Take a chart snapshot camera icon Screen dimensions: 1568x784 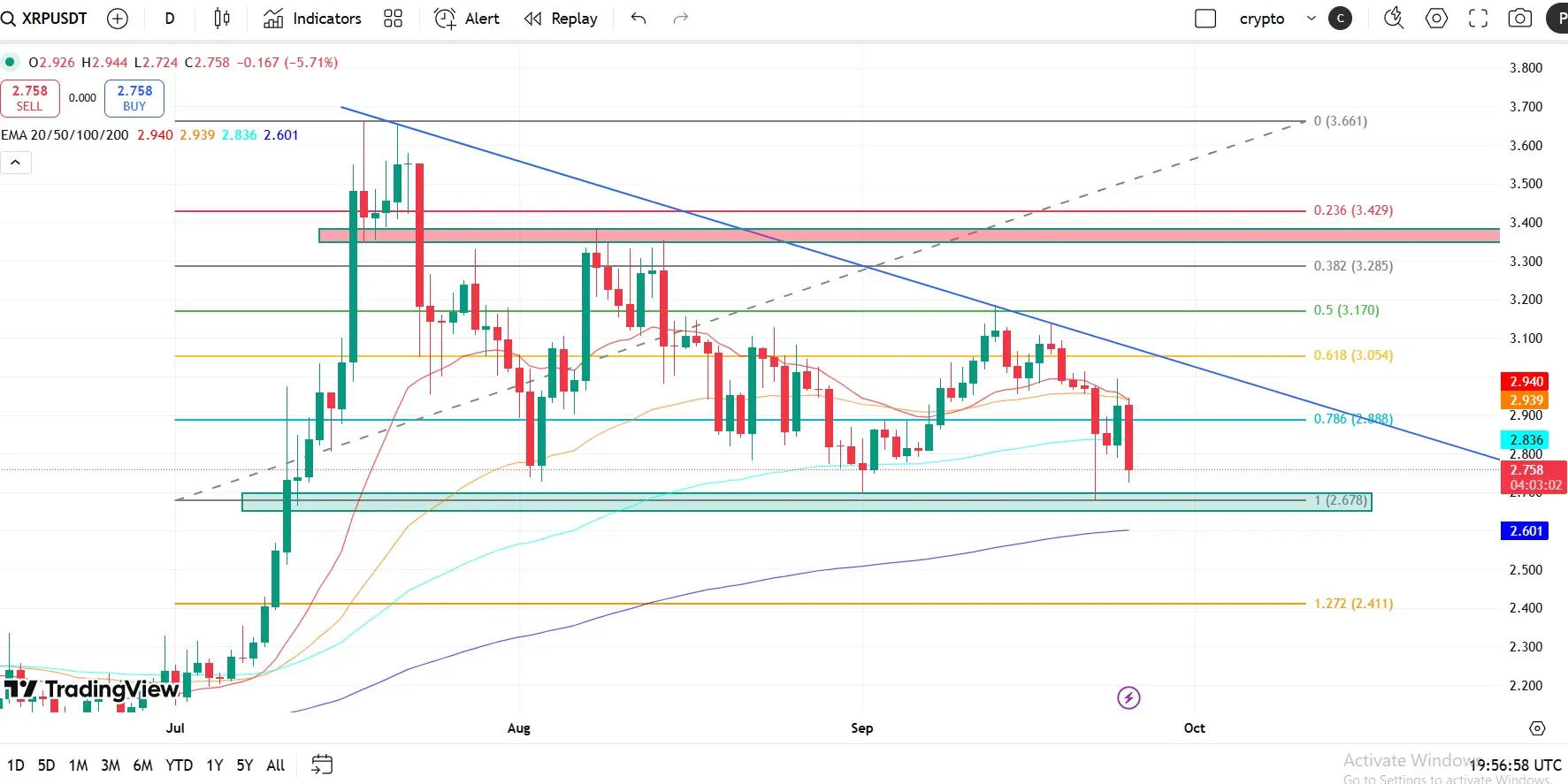1520,19
